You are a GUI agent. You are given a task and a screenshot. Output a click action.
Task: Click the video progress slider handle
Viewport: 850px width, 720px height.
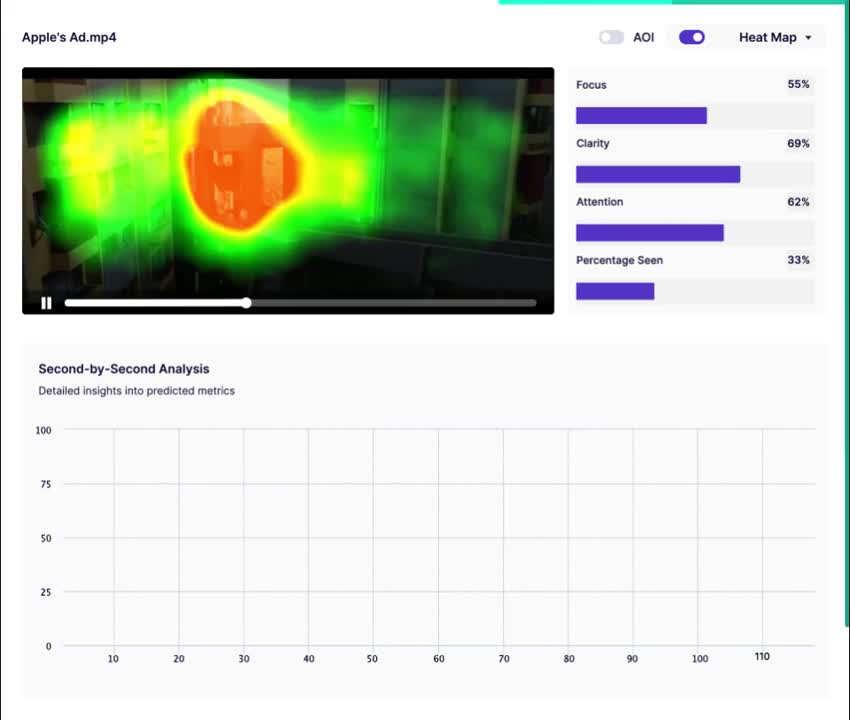247,303
